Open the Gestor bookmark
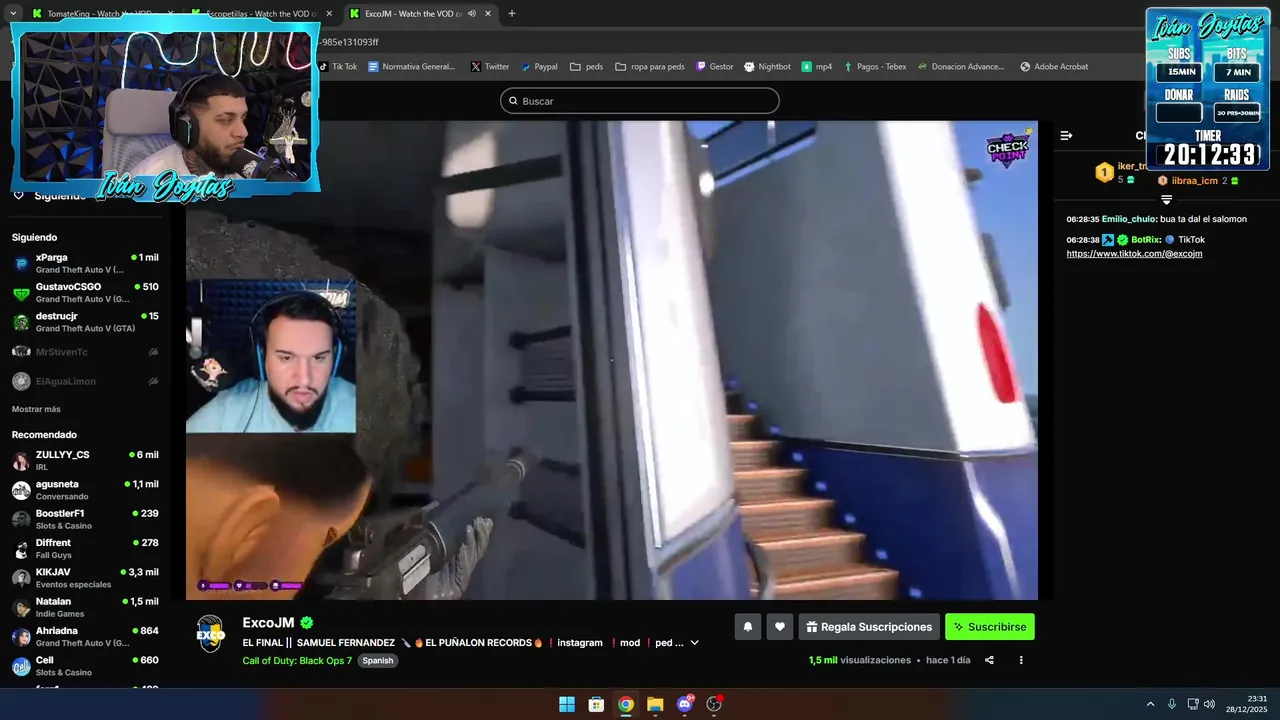The image size is (1280, 720). click(715, 67)
